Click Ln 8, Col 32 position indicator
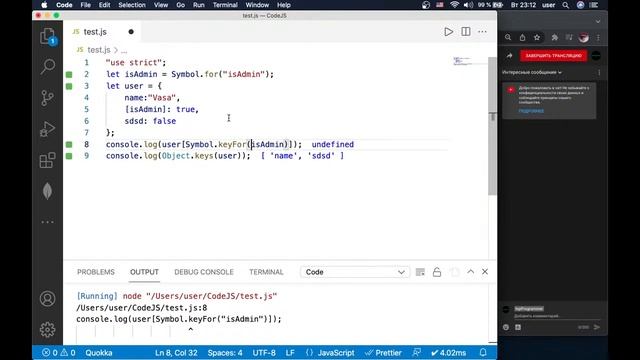640x360 pixels. (x=176, y=353)
